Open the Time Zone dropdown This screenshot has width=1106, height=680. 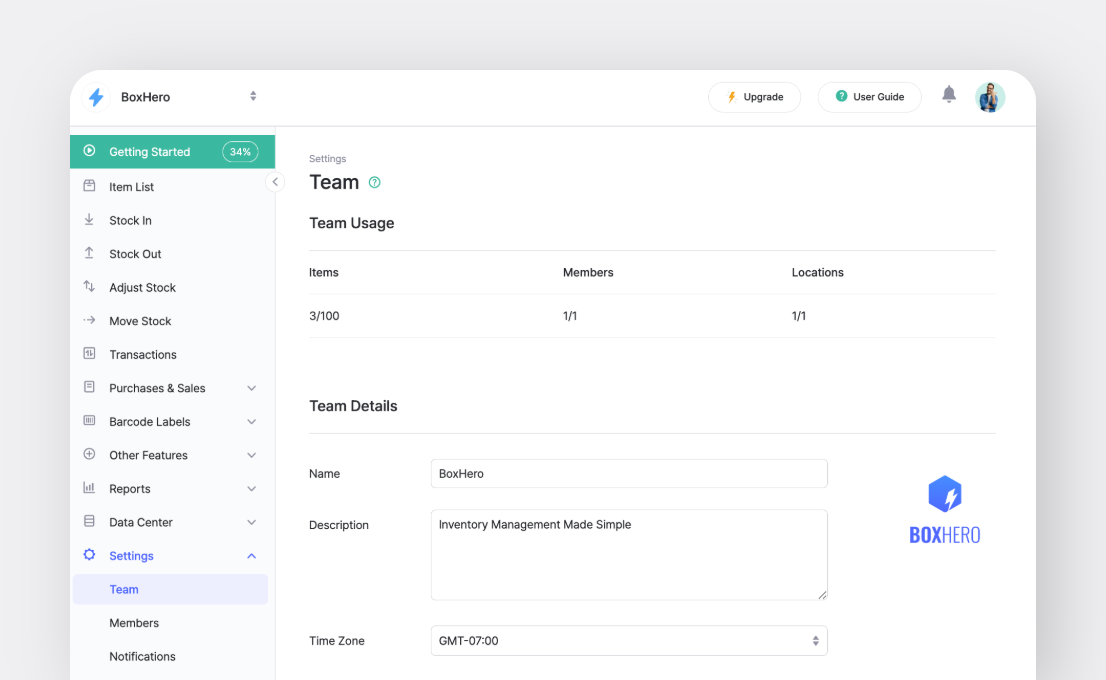tap(629, 640)
